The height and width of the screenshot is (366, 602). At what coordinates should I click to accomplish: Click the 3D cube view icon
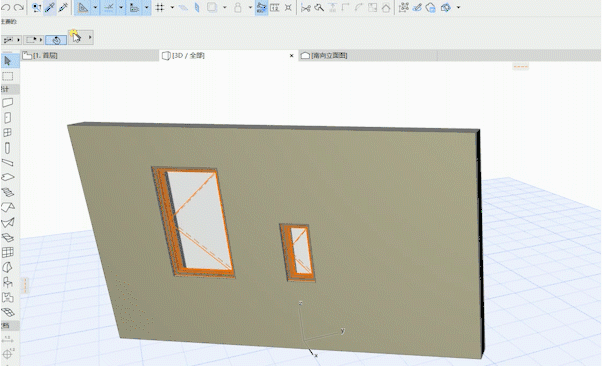pos(446,7)
